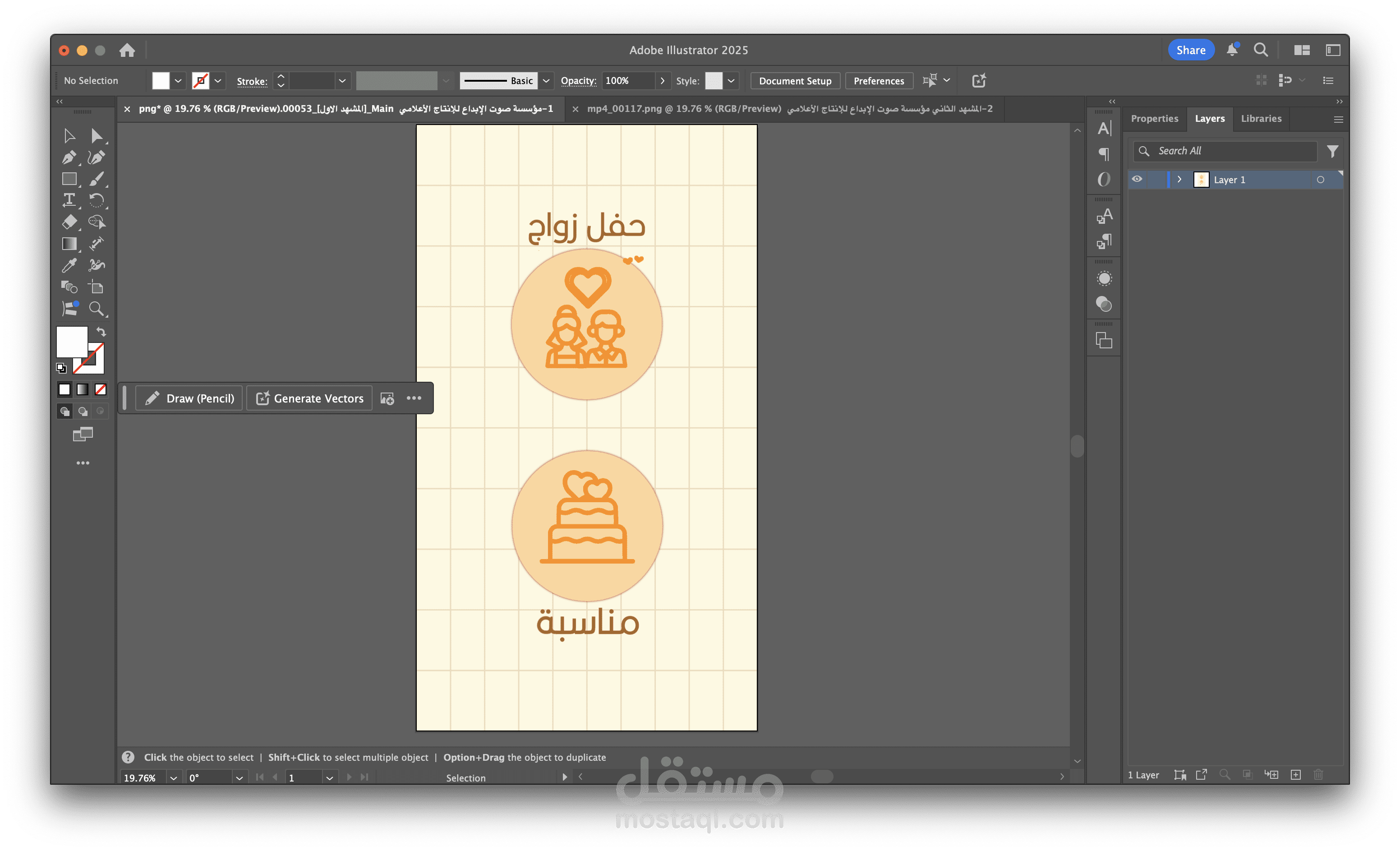Screen dimensions: 1400x851
Task: Select the Type tool
Action: click(69, 200)
